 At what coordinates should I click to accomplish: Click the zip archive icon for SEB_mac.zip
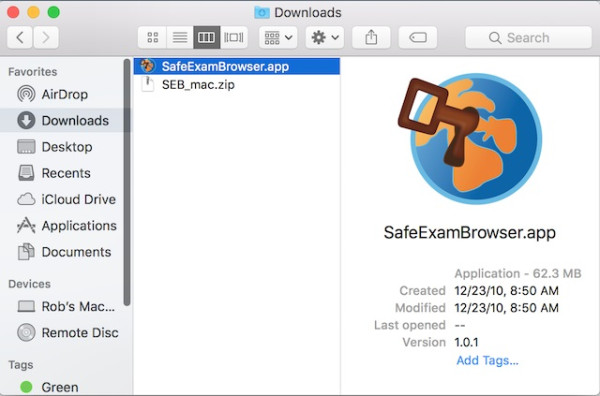(x=147, y=84)
